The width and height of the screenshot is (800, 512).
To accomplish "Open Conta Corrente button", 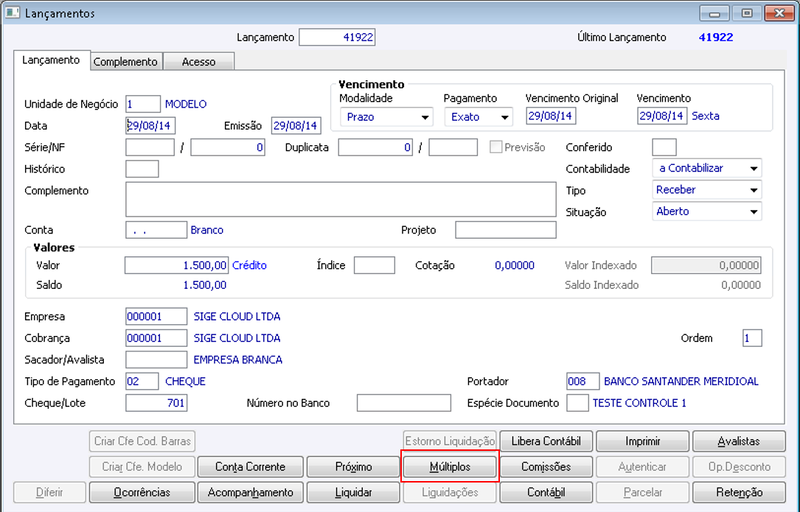I will [x=250, y=467].
